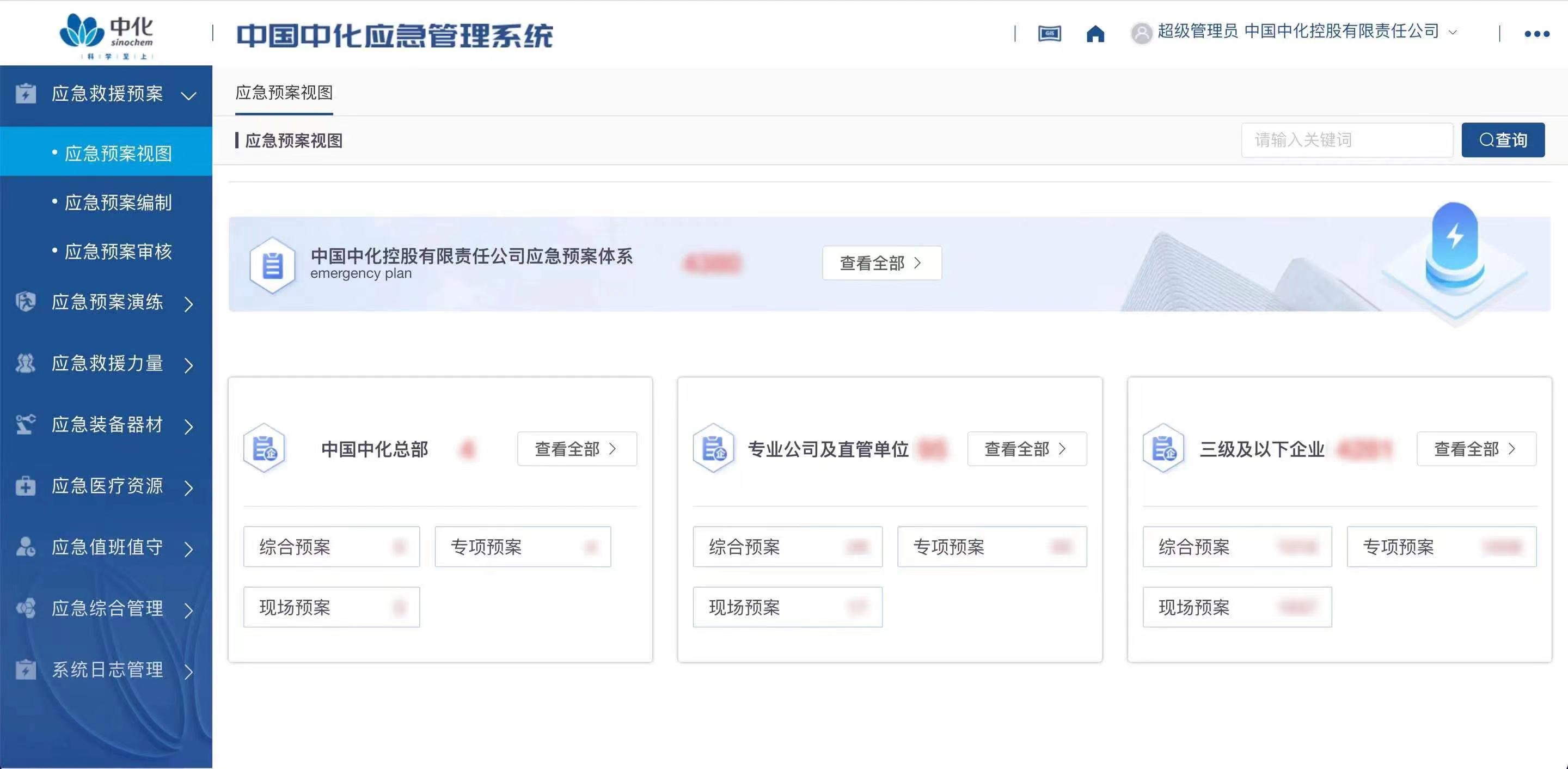Click the emergency plan banner document icon
This screenshot has height=769, width=1568.
click(x=272, y=265)
